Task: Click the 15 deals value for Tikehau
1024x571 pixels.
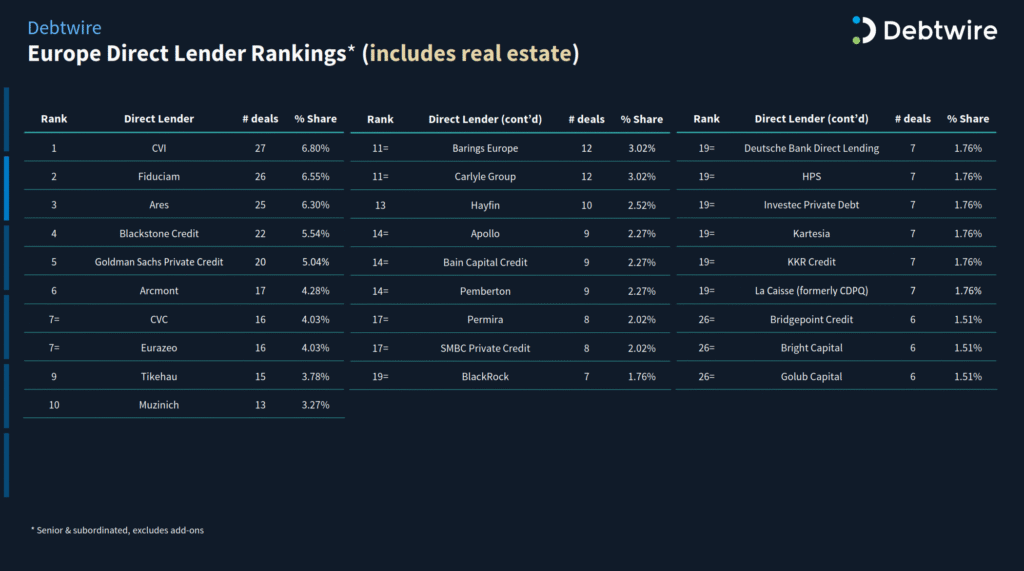Action: [260, 376]
